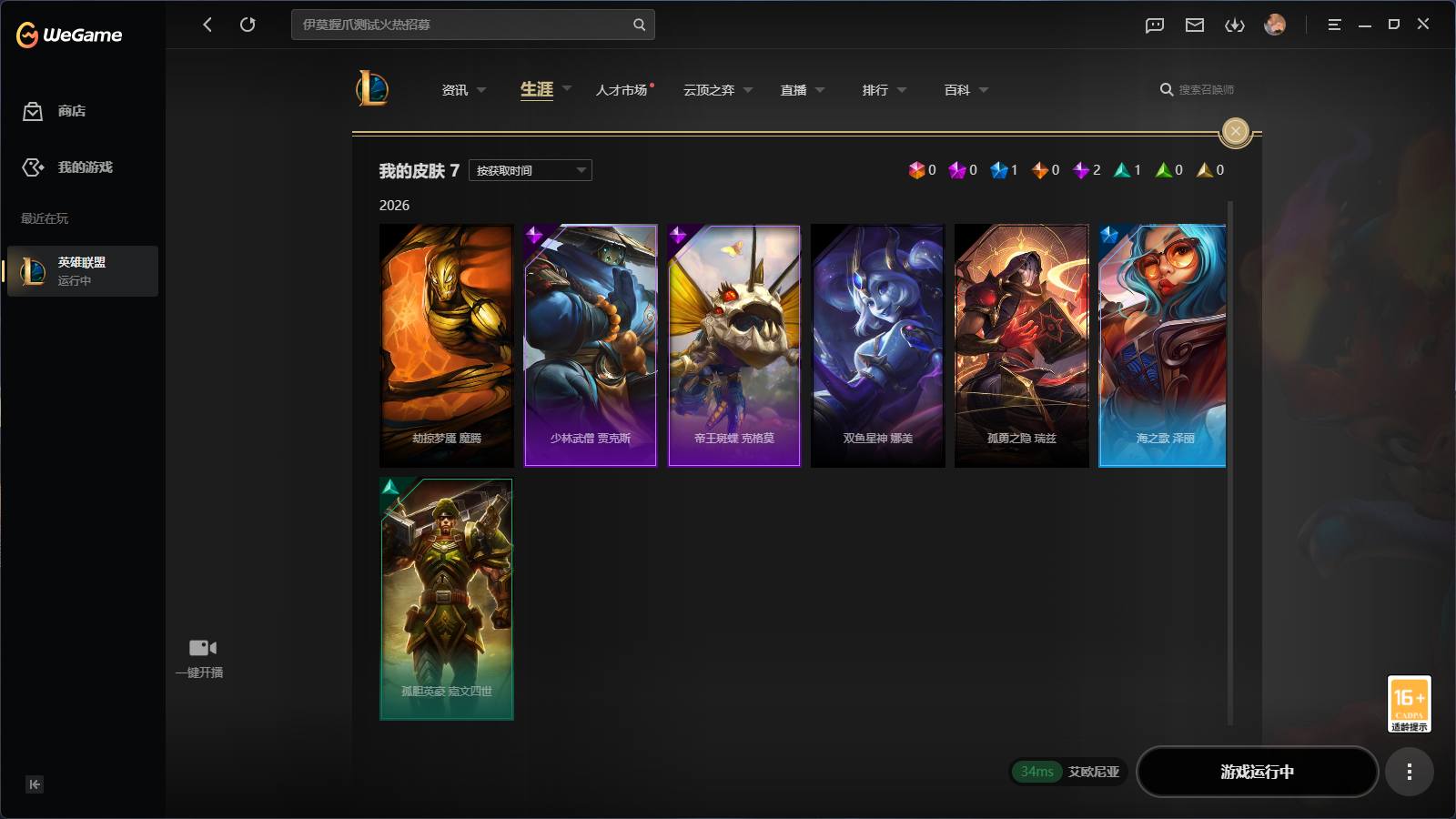The image size is (1456, 819).
Task: Open the user avatar profile
Action: 1275,25
